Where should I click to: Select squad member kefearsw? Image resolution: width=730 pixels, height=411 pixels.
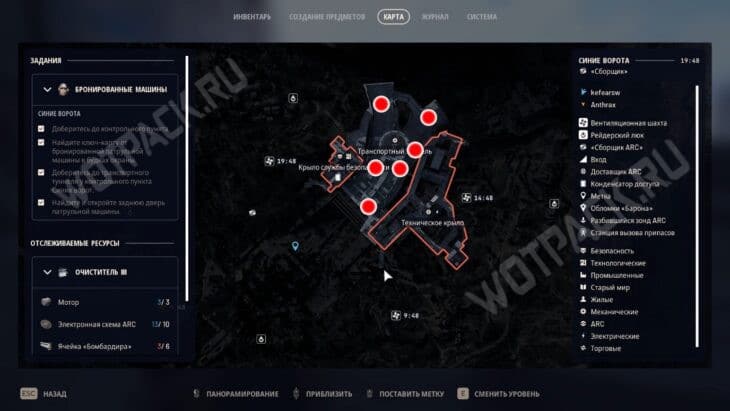[605, 93]
